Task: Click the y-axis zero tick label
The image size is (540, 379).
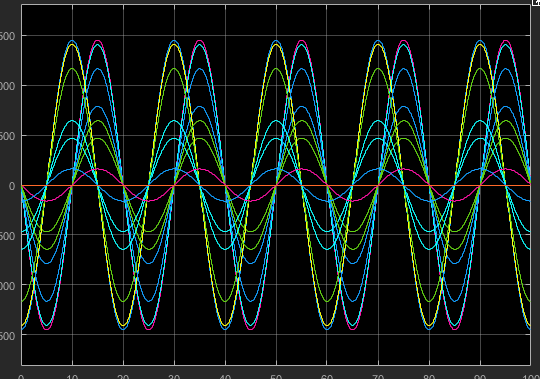Action: coord(12,186)
